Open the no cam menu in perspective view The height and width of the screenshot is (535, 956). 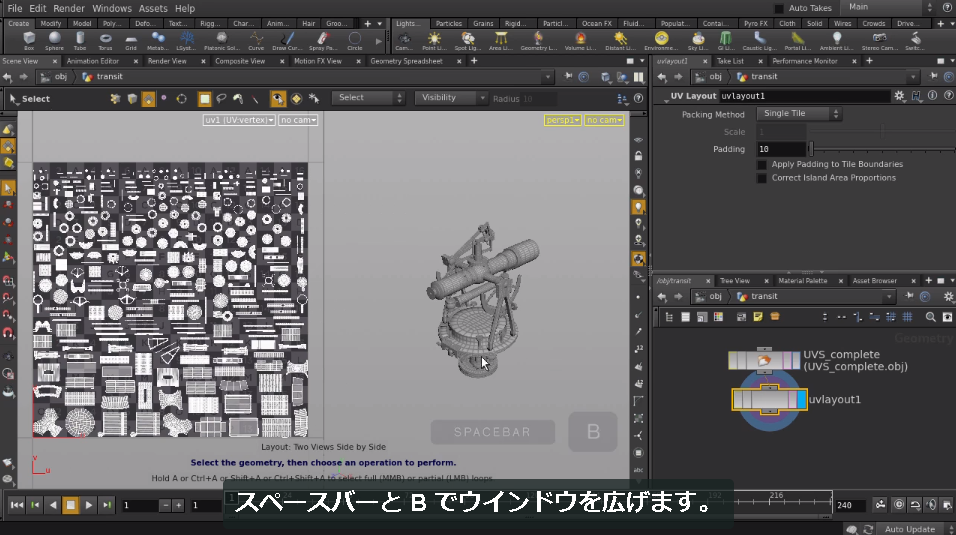[604, 120]
